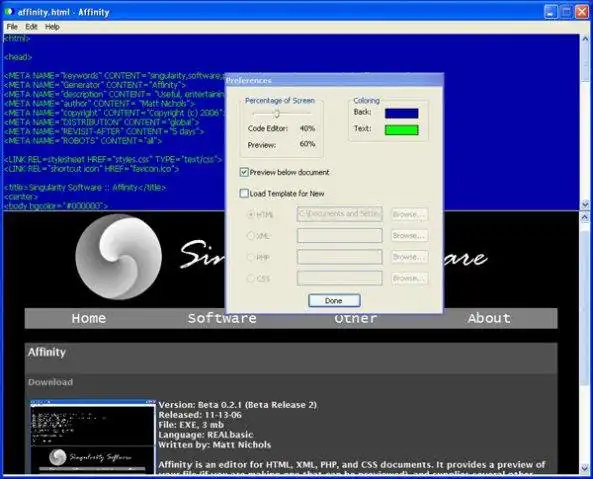Click the "Version: Beta 0.2.1" line
593x479 pixels.
click(x=238, y=405)
